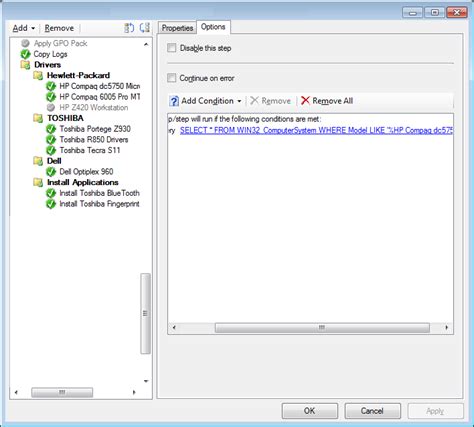Select the HP Compaq 6005 Pro step
The image size is (474, 427).
tap(100, 97)
